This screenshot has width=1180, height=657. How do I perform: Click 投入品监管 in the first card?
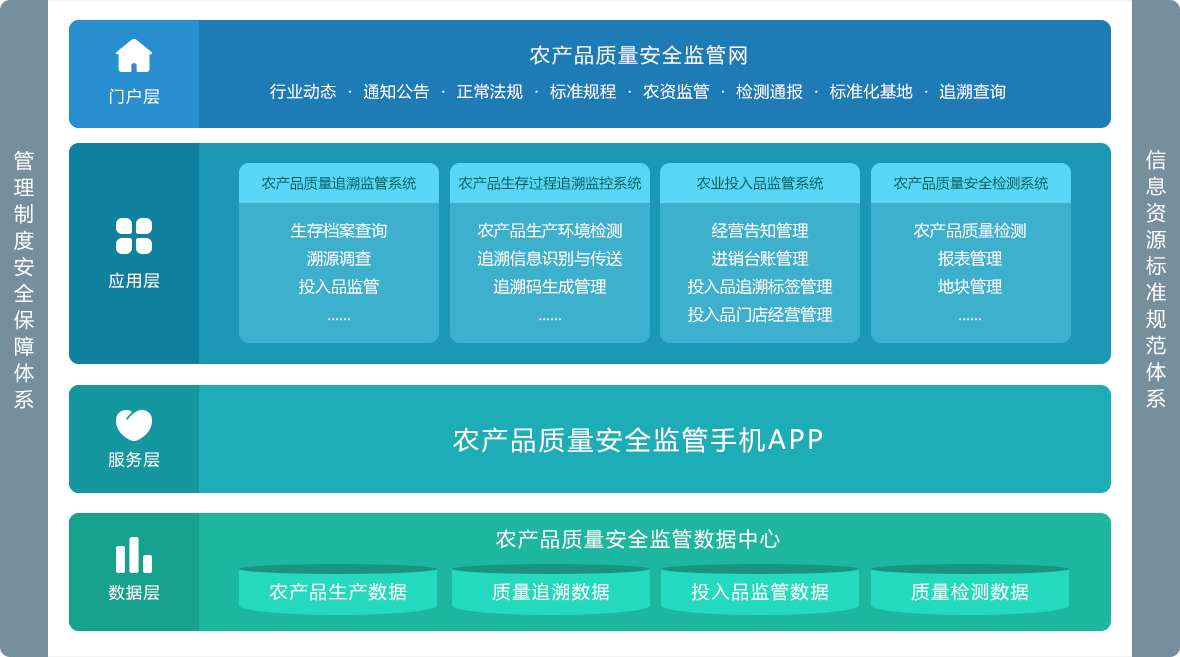(339, 286)
